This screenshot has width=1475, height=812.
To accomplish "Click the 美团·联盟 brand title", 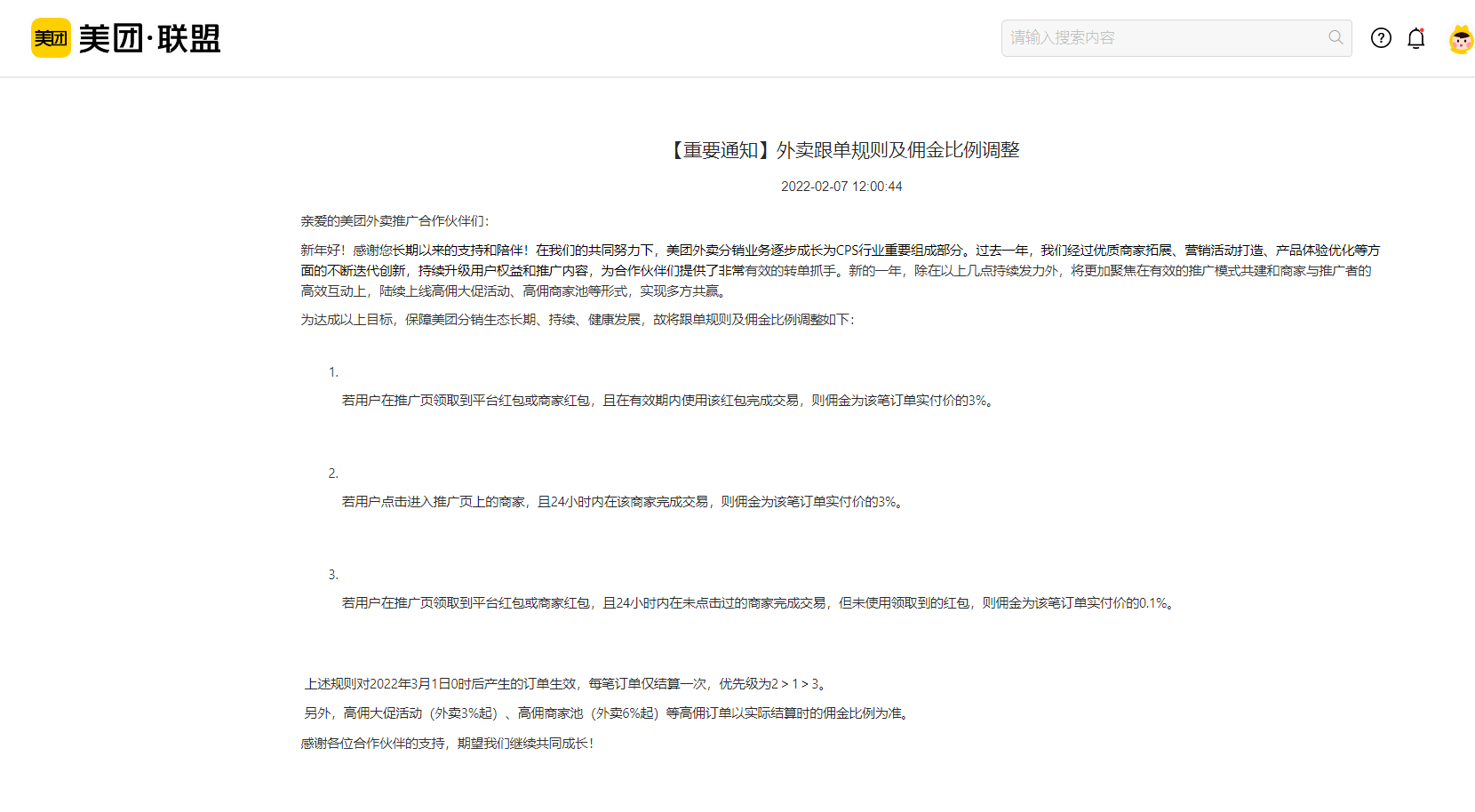I will click(149, 38).
